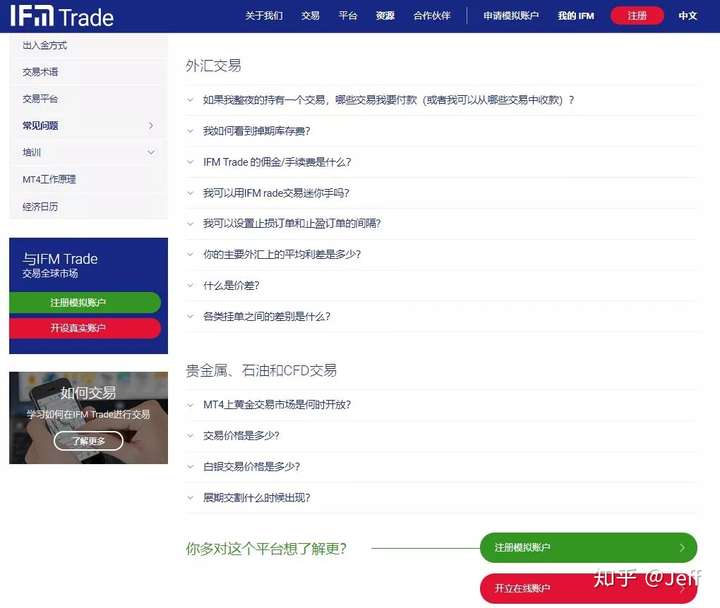Screen dimensions: 720x608
Task: Click the 申请模拟账户 link in header
Action: click(x=511, y=16)
